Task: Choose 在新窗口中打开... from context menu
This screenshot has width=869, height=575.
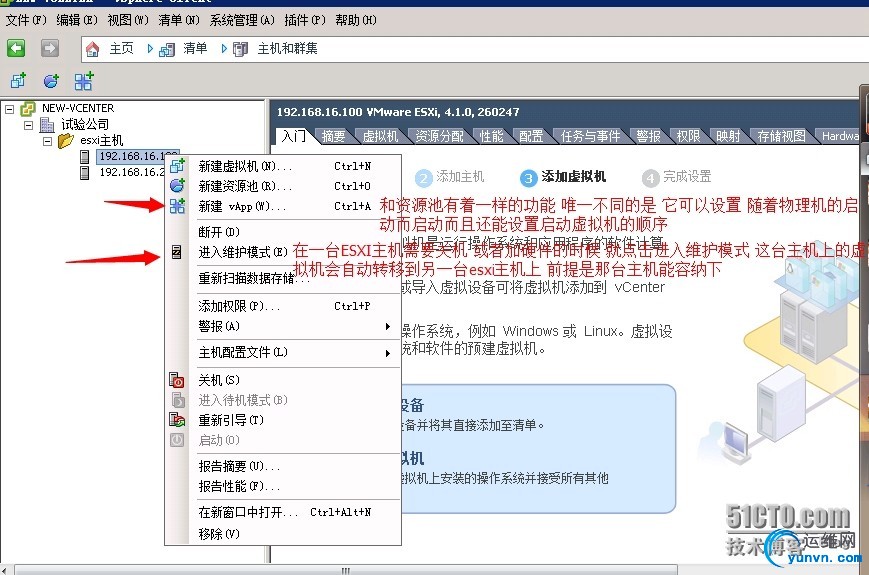Action: [x=283, y=512]
